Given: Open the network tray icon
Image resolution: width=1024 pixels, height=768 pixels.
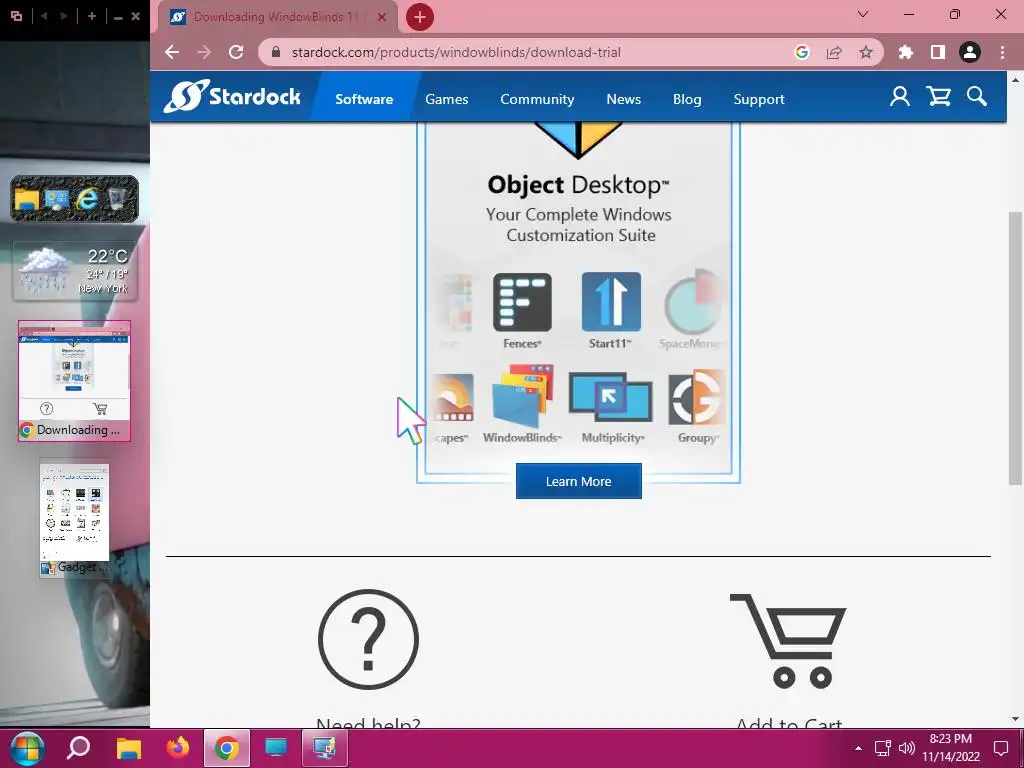Looking at the screenshot, I should pos(882,748).
